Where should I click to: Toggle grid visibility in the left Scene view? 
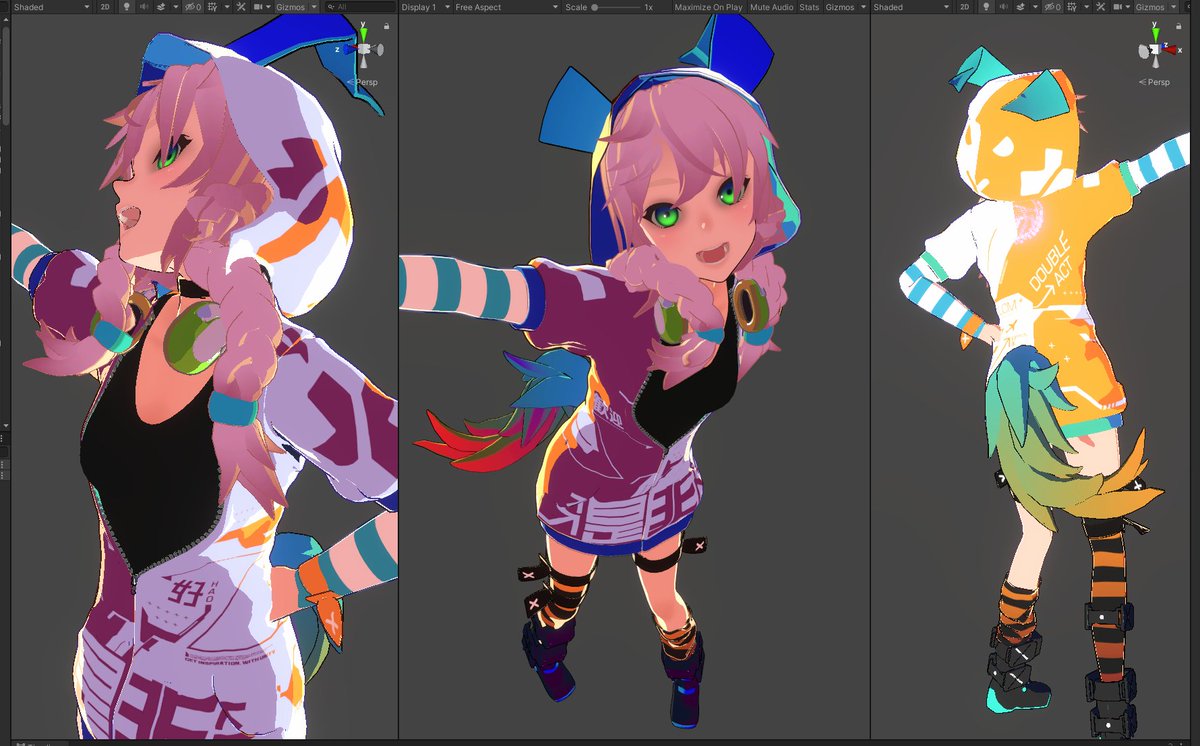point(213,6)
